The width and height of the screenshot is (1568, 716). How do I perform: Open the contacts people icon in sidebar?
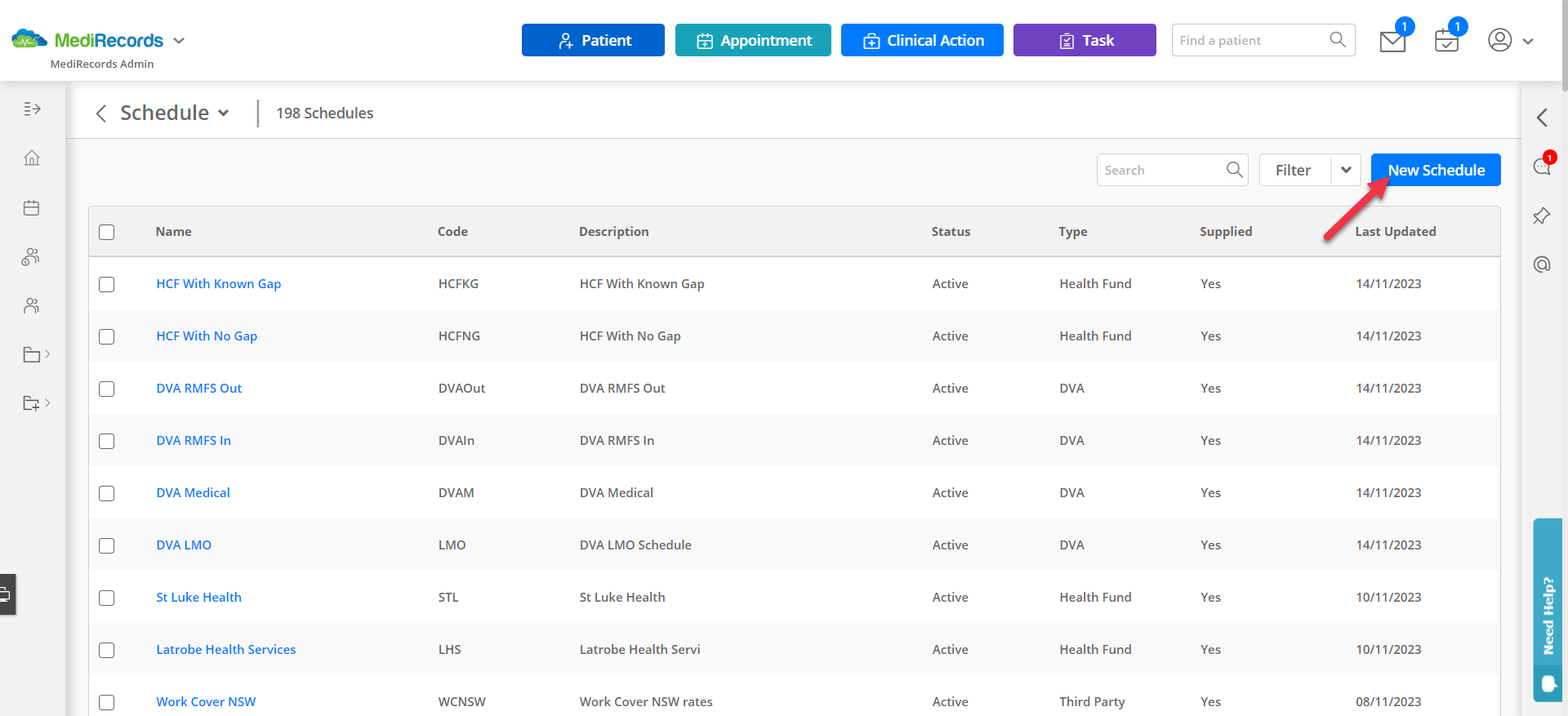pyautogui.click(x=32, y=306)
